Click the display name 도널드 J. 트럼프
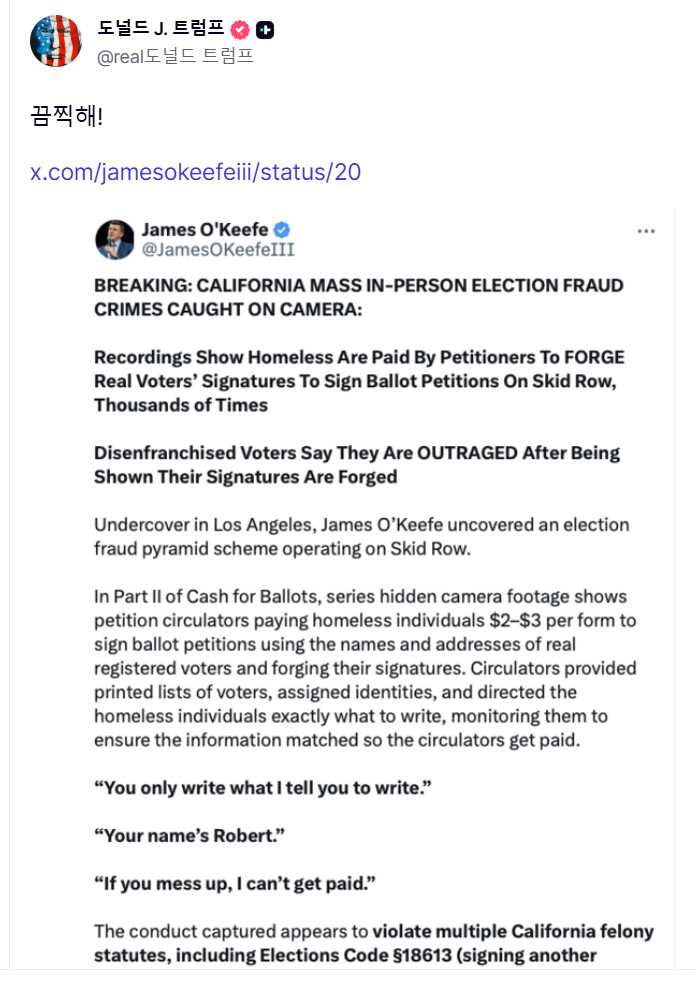Screen dimensions: 695x985 (x=160, y=29)
